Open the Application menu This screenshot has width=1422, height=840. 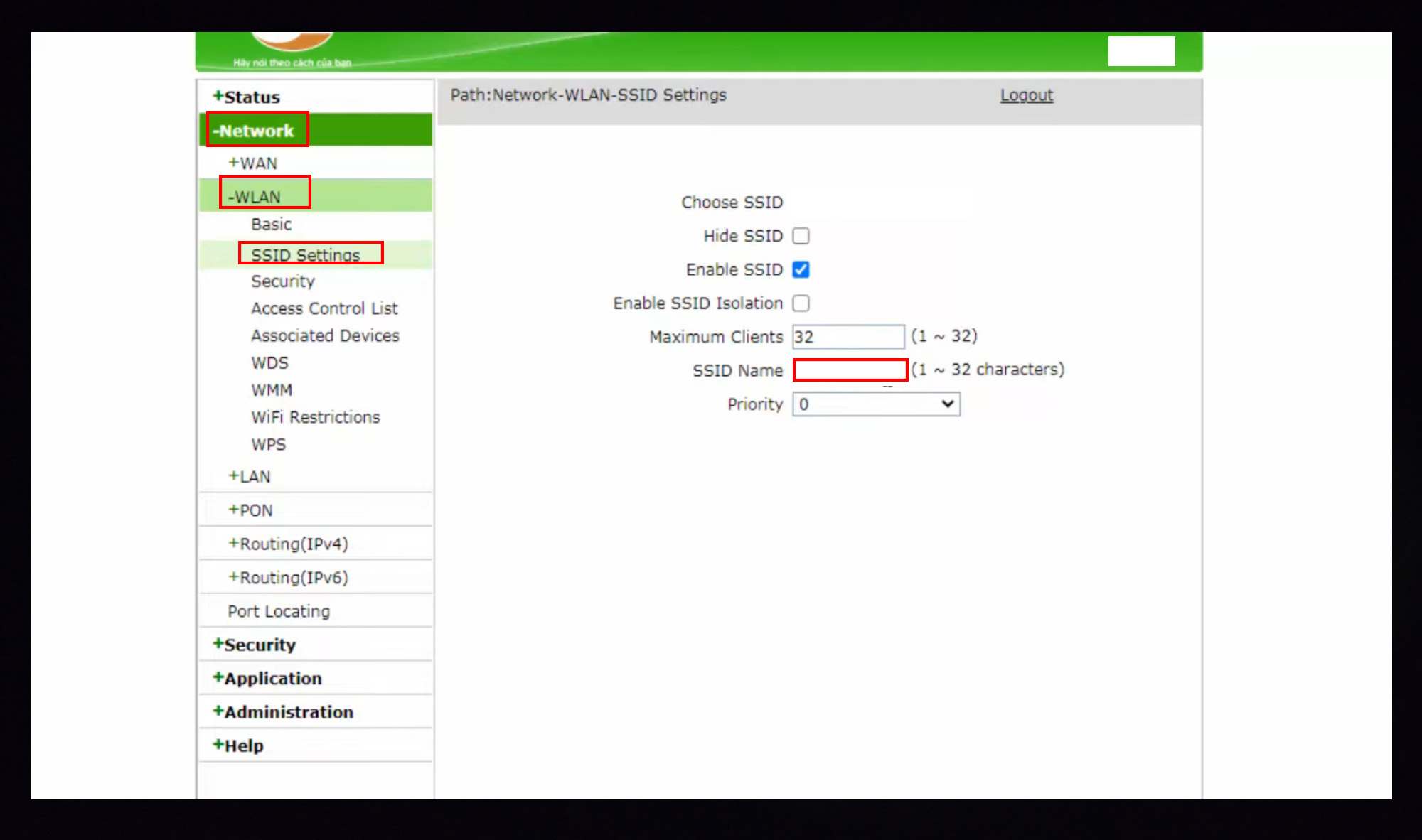click(267, 679)
